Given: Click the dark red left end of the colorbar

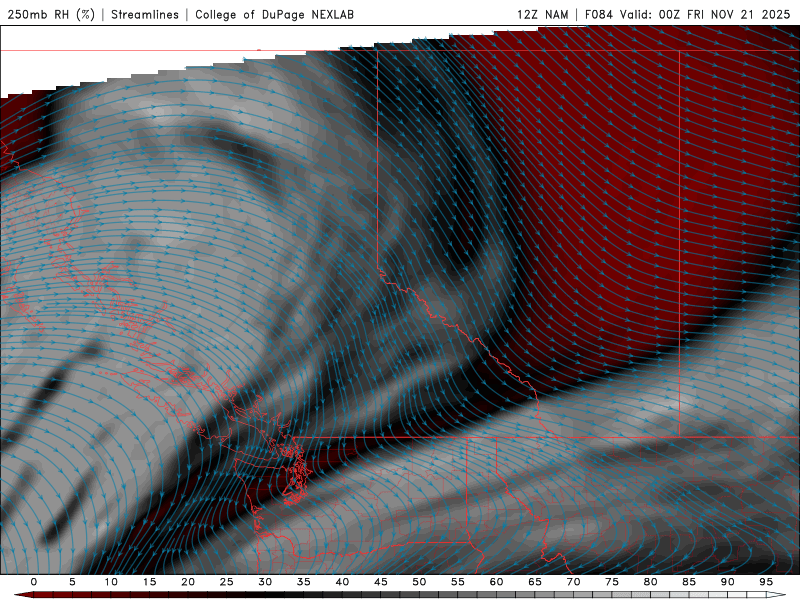Looking at the screenshot, I should pyautogui.click(x=23, y=595).
